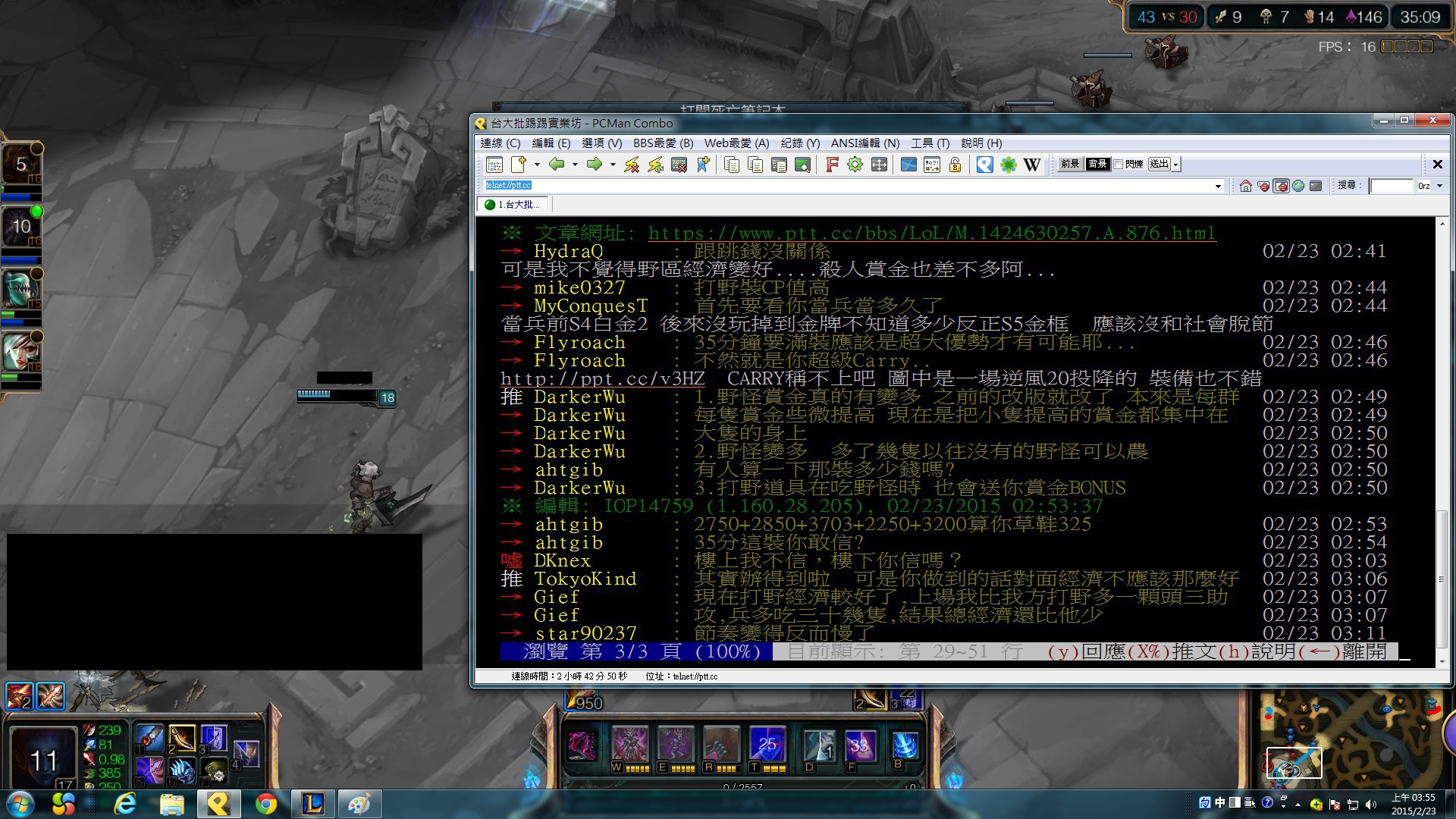Open the ptt.cc article URL link
The image size is (1456, 819).
(x=932, y=234)
